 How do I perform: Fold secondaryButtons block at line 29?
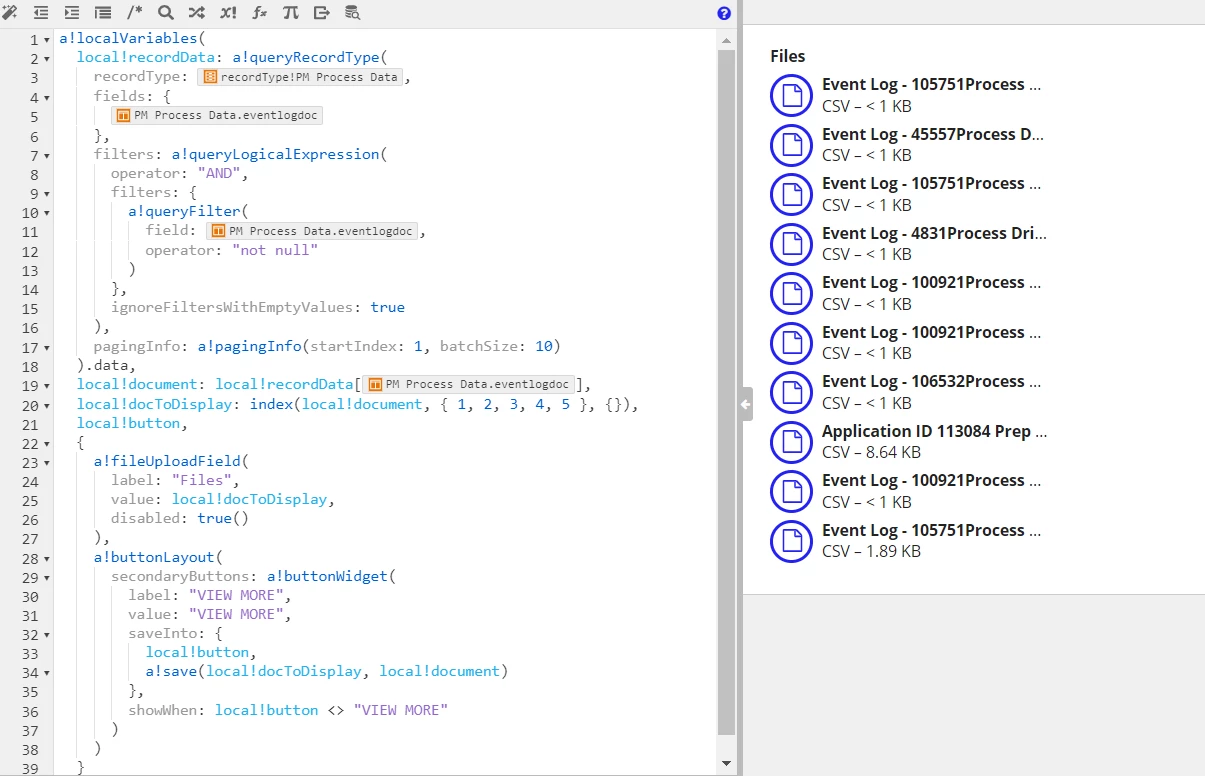(x=47, y=578)
